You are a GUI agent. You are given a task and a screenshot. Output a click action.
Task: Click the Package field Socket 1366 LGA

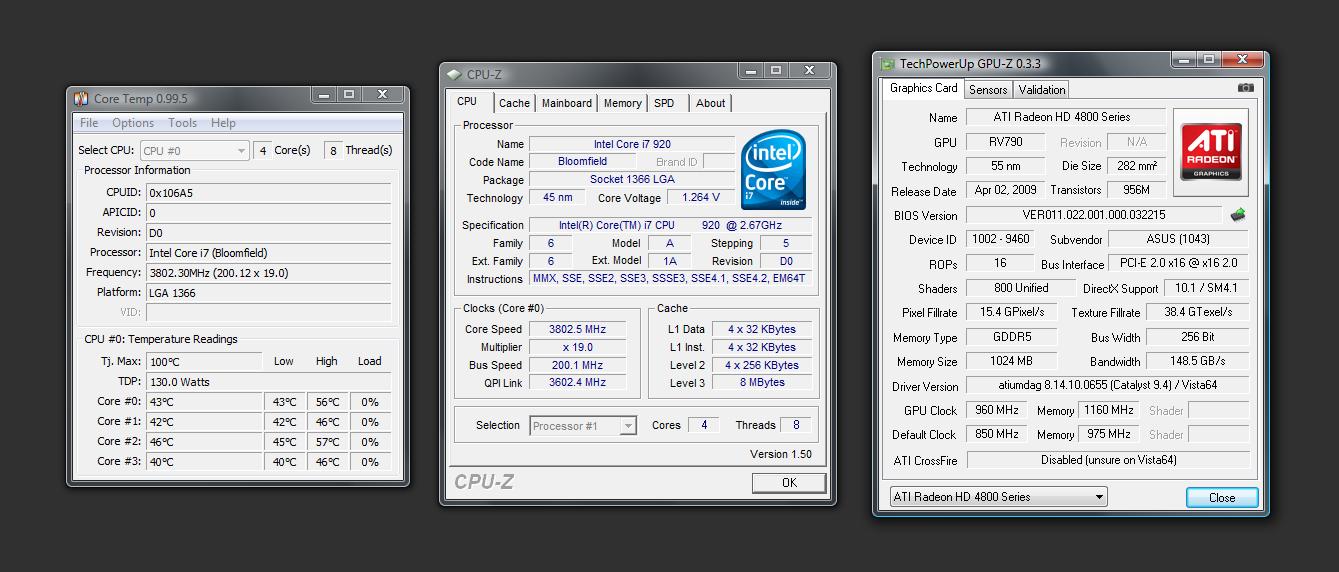(632, 180)
